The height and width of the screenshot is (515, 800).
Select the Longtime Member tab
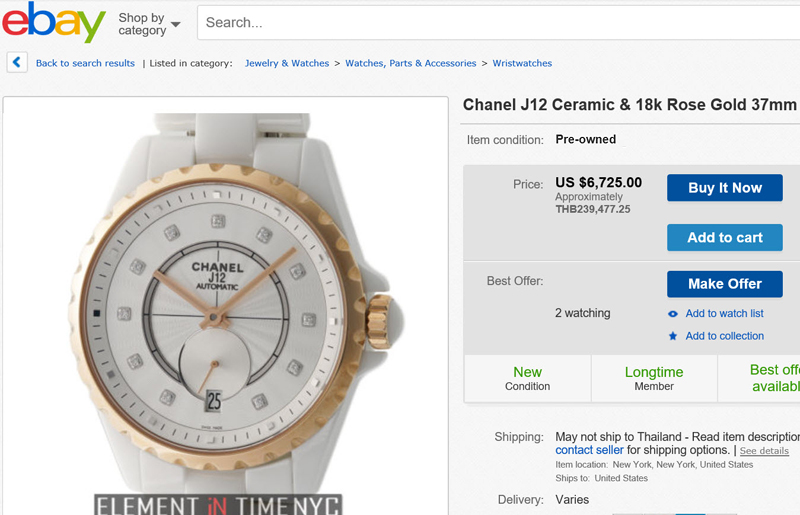654,378
